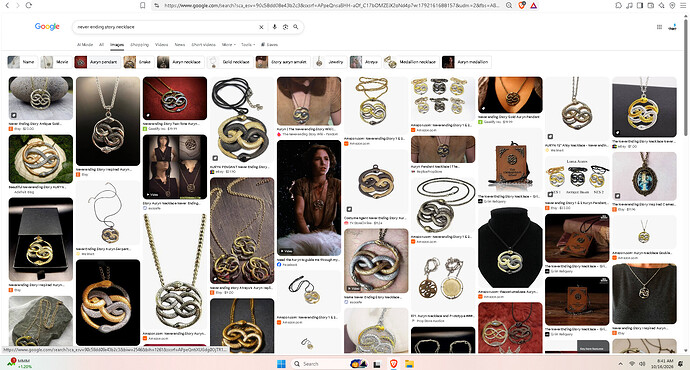Open the MMM stock widget on taskbar
Screen dimensions: 690x370
[x=19, y=363]
